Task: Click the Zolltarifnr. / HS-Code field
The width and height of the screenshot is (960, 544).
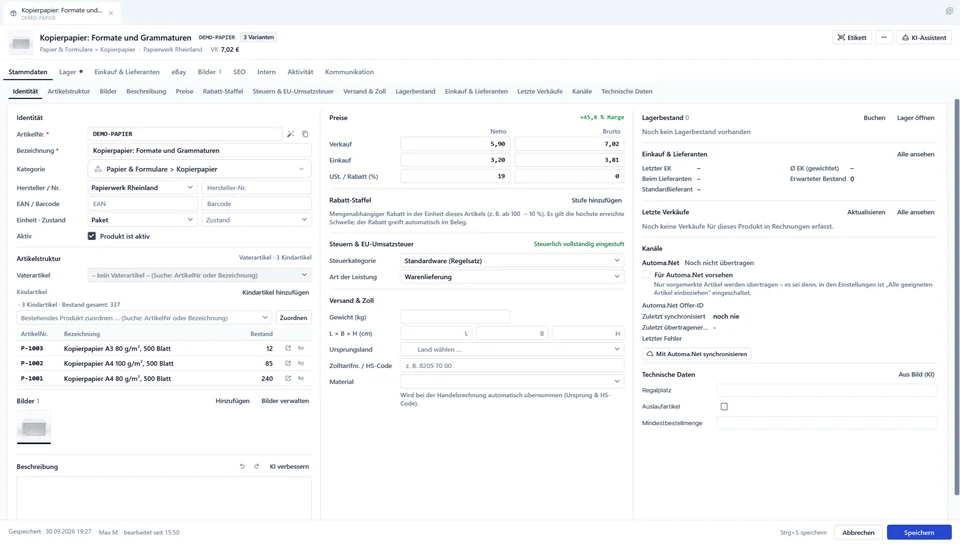Action: (512, 365)
